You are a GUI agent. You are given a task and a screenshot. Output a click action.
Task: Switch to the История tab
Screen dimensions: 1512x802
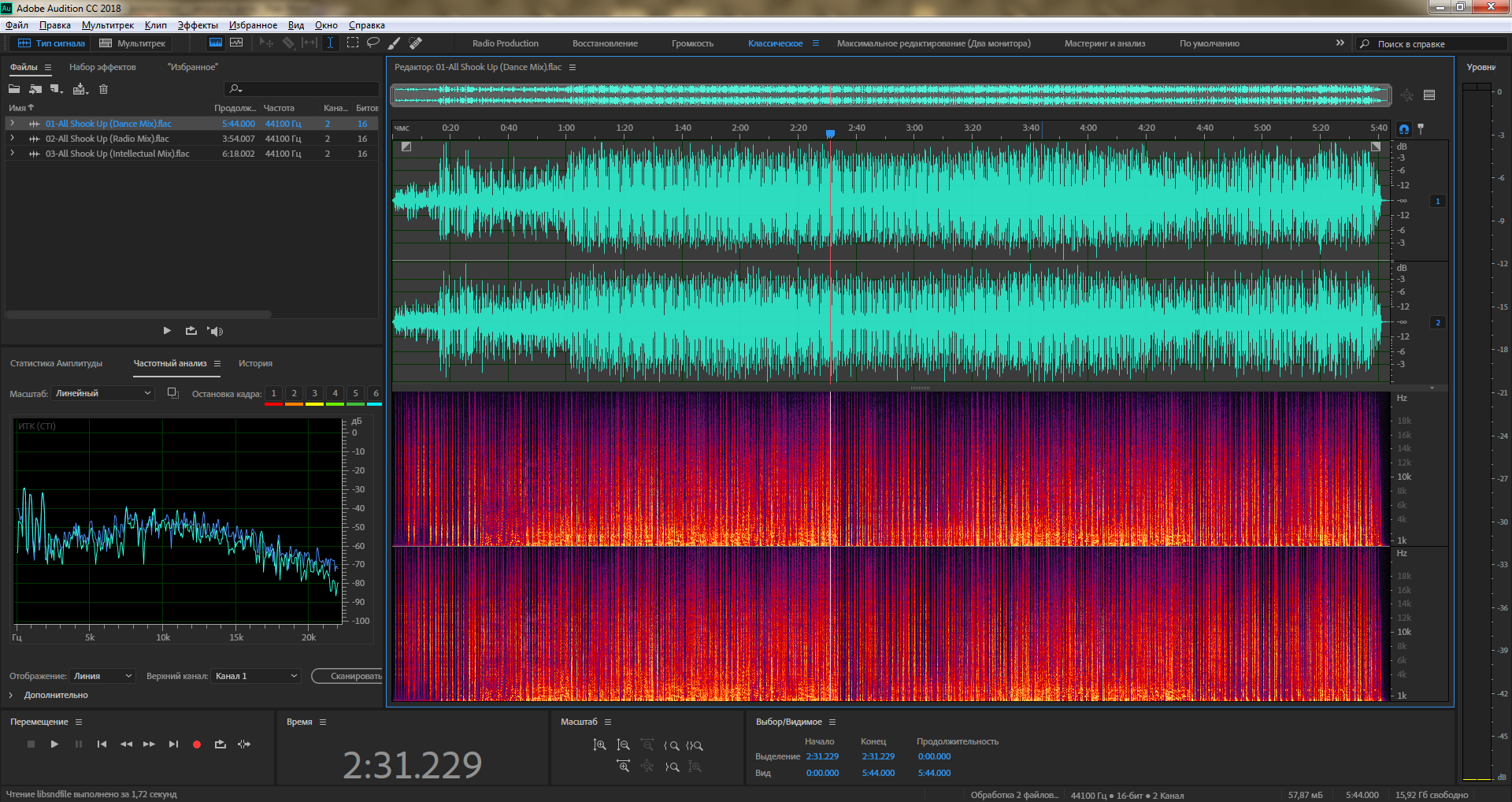[255, 363]
